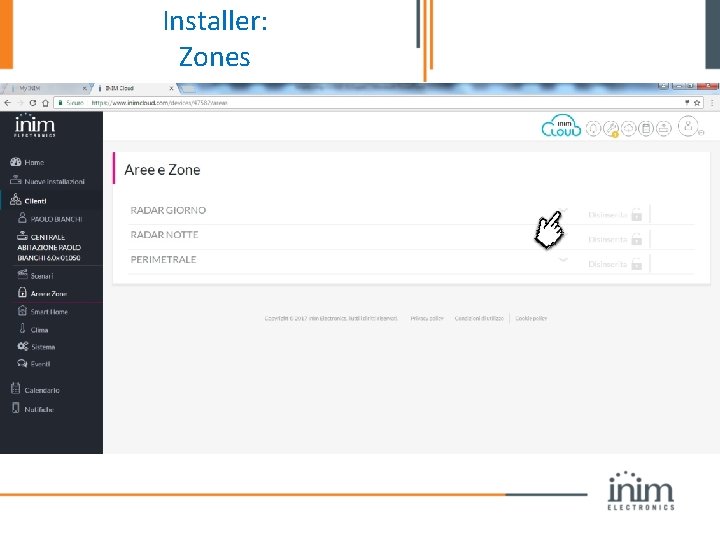Screen dimensions: 720x540
Task: Click the Home dashboard icon in sidebar
Action: coord(16,162)
